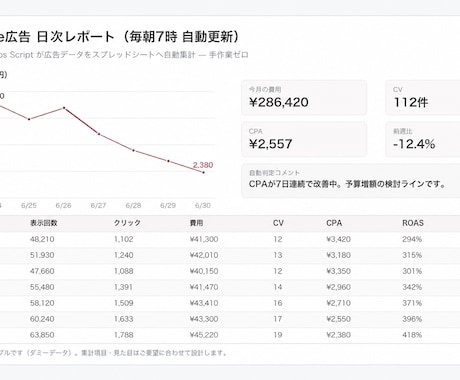Click the 日次レポート report title heading
Image resolution: width=460 pixels, height=380 pixels.
(119, 37)
